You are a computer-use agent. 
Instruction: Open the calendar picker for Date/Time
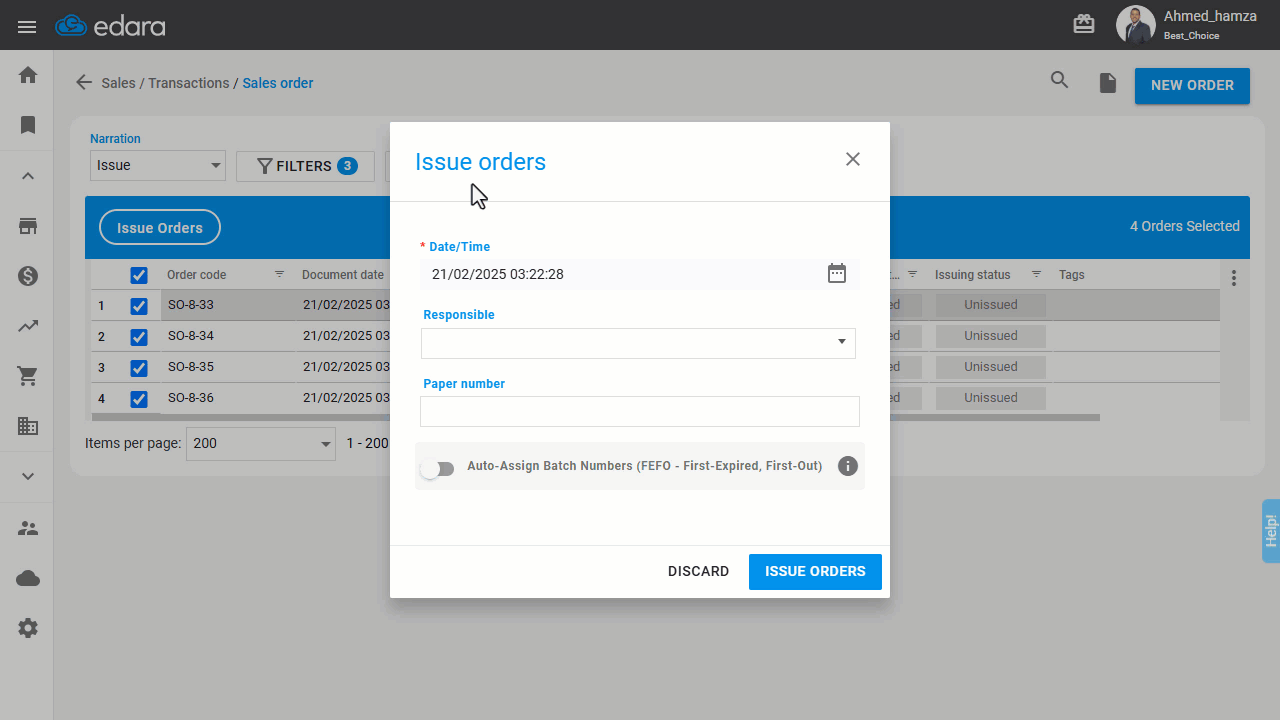837,273
